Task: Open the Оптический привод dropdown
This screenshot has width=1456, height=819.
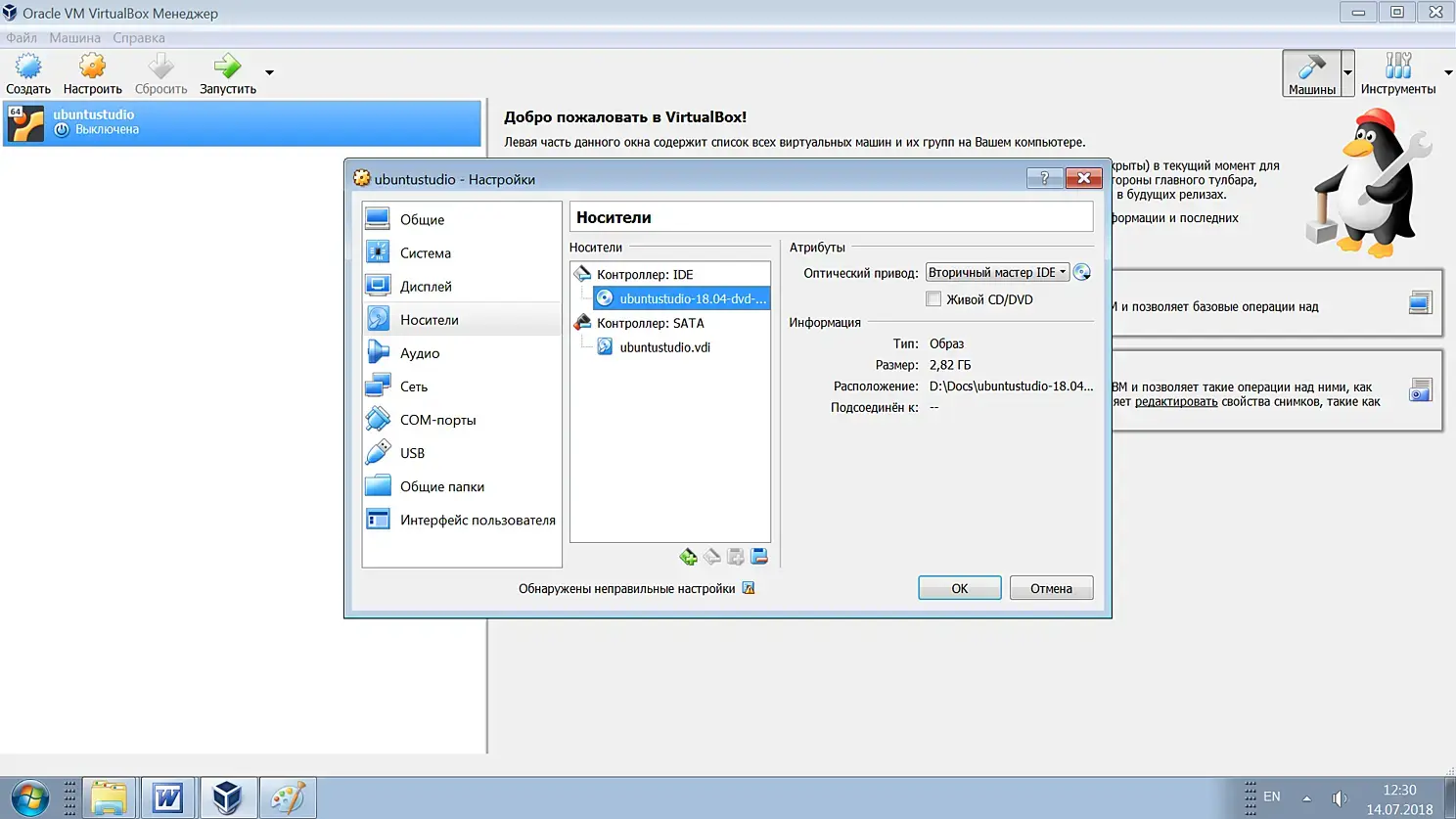Action: (x=997, y=273)
